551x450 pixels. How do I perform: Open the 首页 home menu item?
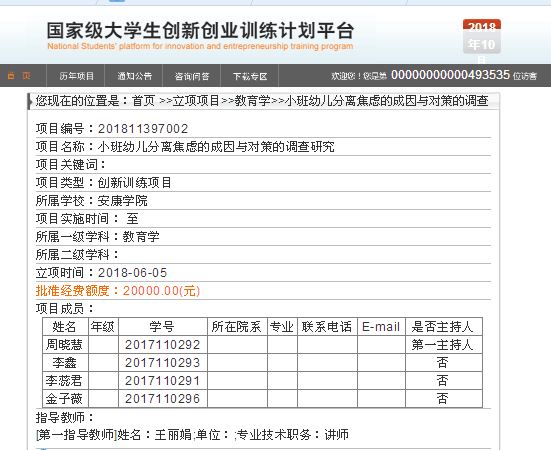pyautogui.click(x=19, y=76)
